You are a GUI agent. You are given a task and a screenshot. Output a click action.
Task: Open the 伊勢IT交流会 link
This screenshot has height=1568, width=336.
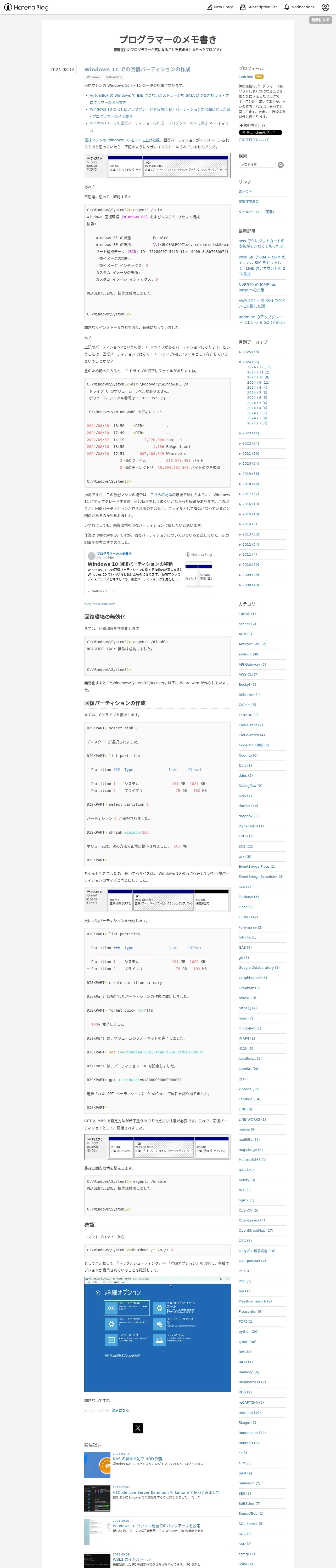point(249,201)
